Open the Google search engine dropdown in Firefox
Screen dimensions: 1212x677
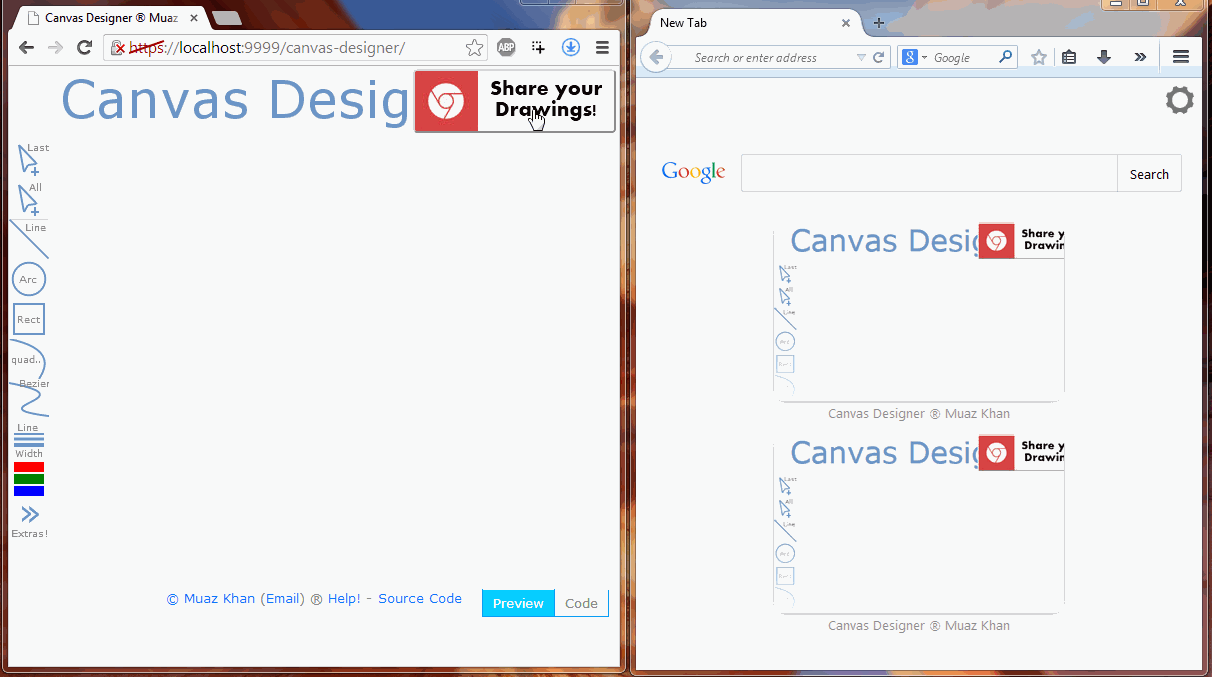tap(914, 58)
